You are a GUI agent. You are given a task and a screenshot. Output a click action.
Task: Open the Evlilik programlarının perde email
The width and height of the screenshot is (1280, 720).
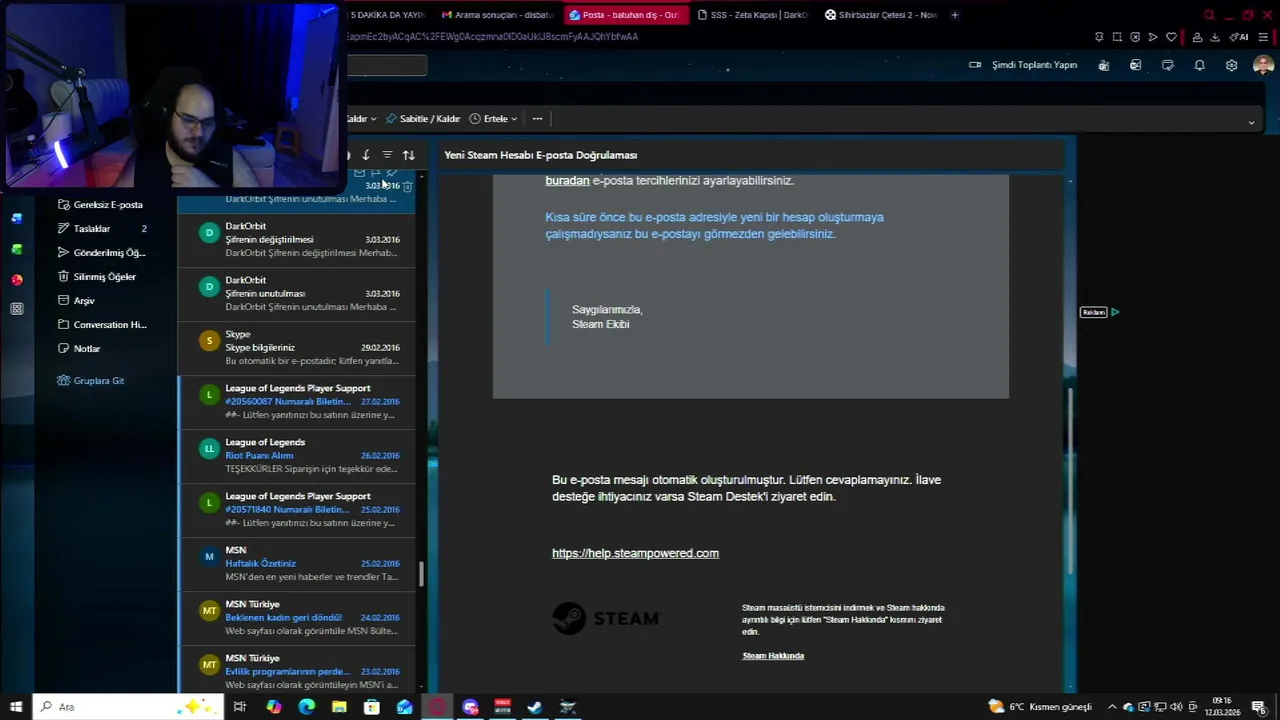(x=296, y=669)
